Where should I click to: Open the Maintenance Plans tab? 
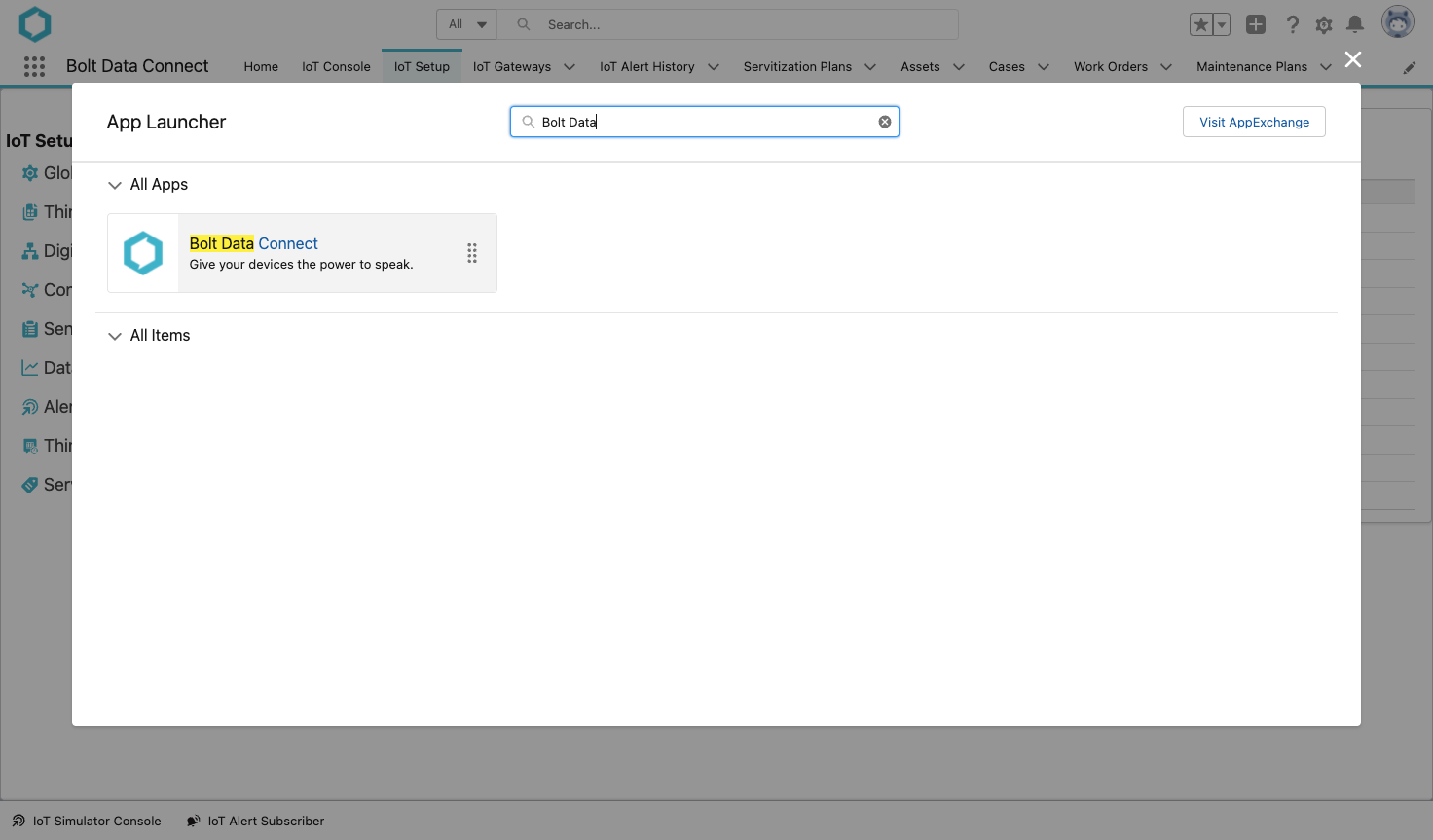(1252, 66)
